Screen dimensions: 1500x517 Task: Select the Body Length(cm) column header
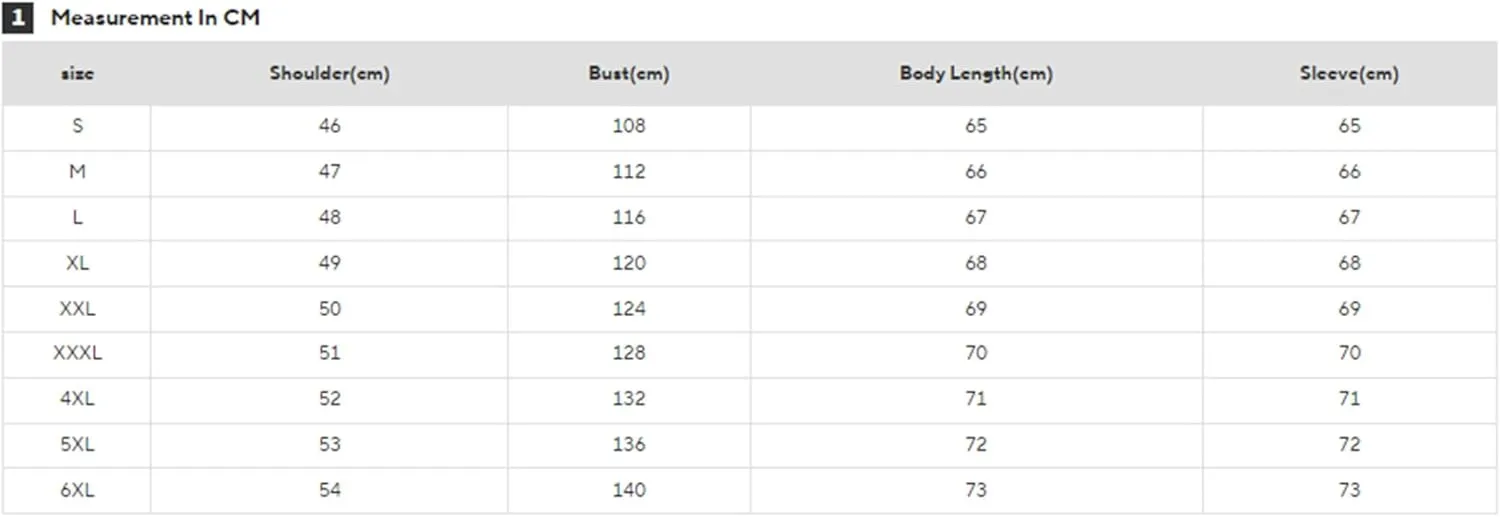976,74
